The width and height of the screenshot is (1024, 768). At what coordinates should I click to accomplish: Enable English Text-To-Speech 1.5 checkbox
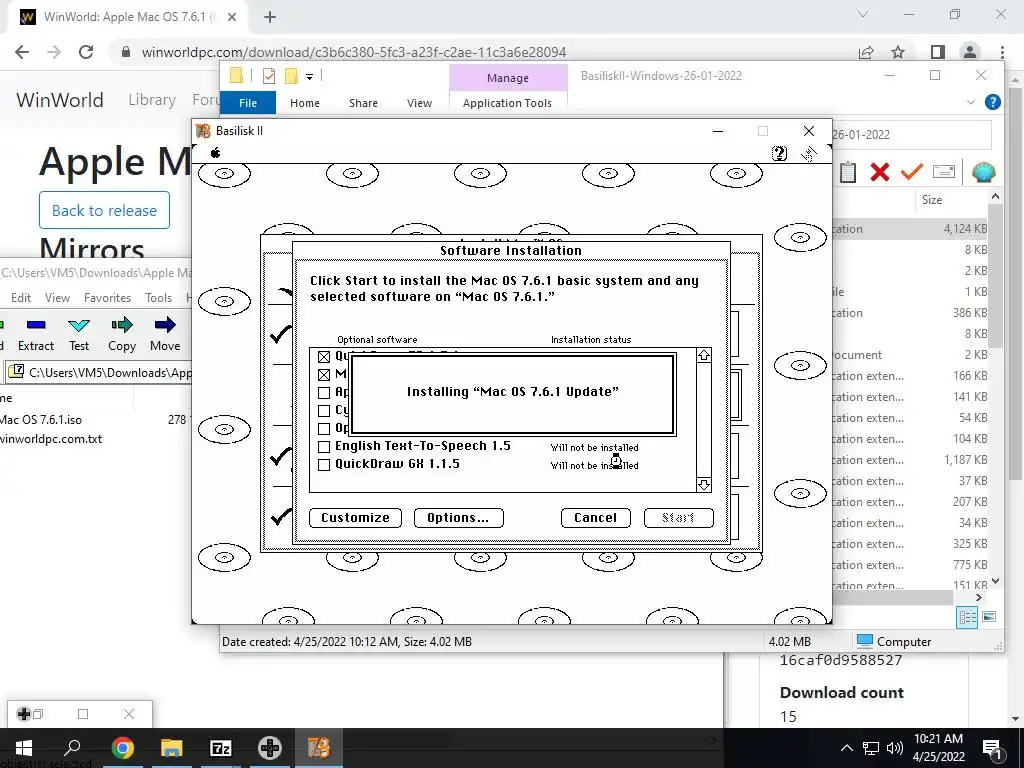(x=324, y=447)
